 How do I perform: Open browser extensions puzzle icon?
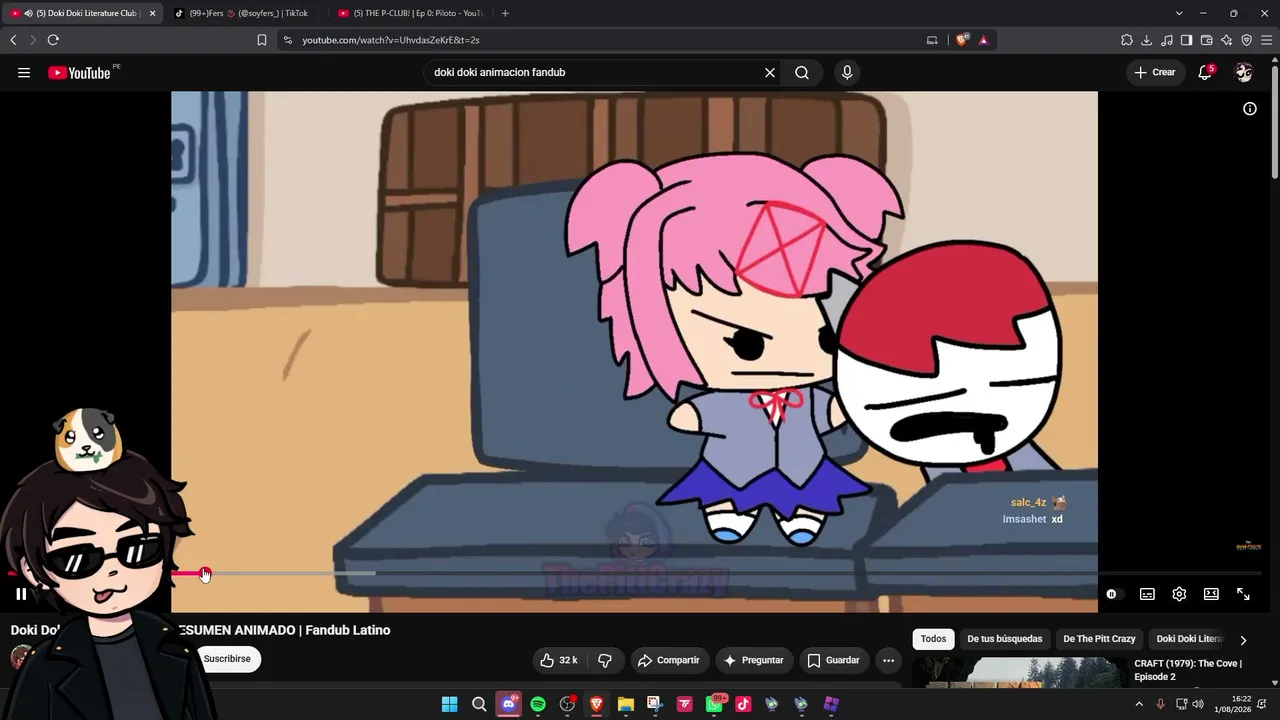pyautogui.click(x=1127, y=40)
